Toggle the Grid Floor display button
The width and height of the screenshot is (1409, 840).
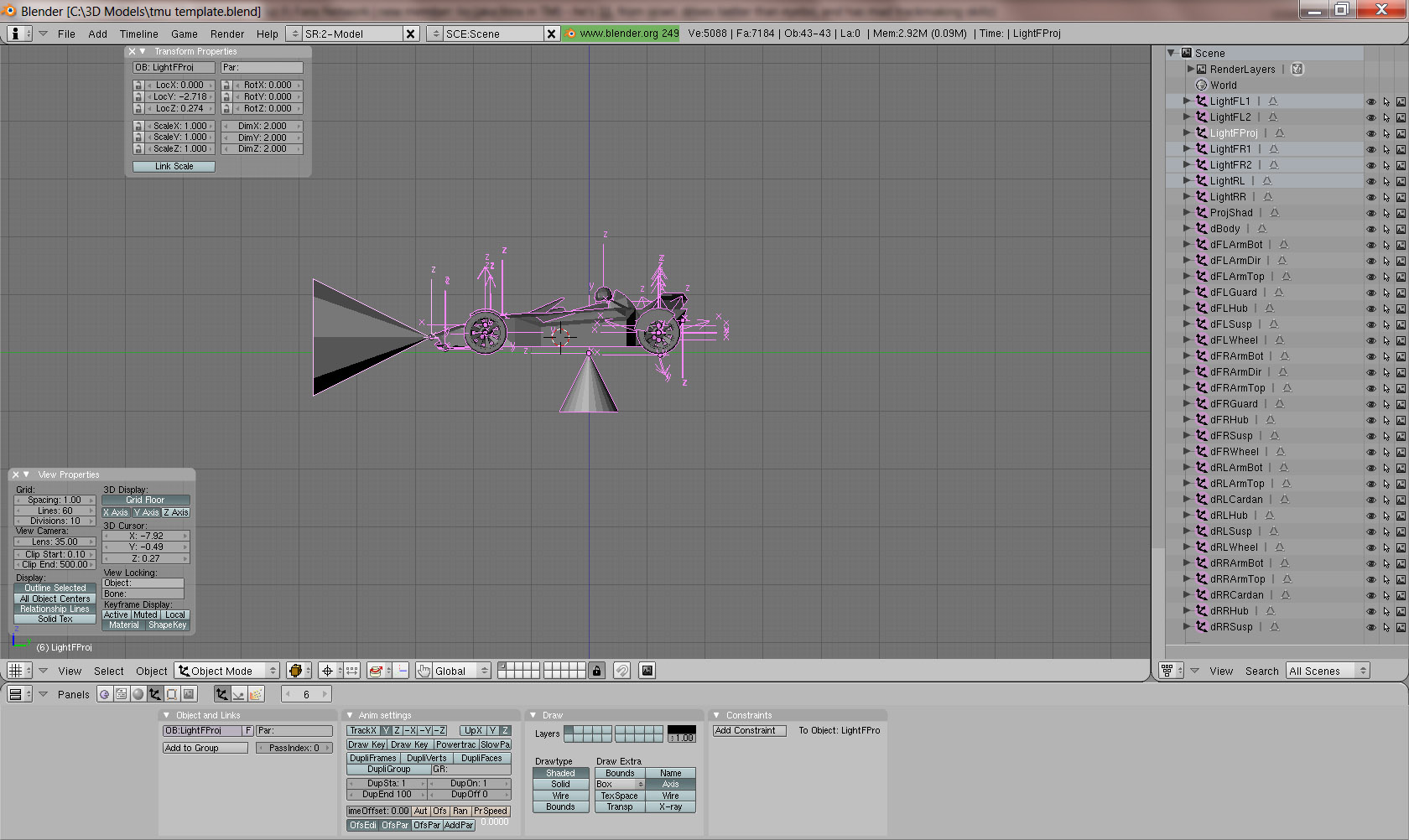145,500
